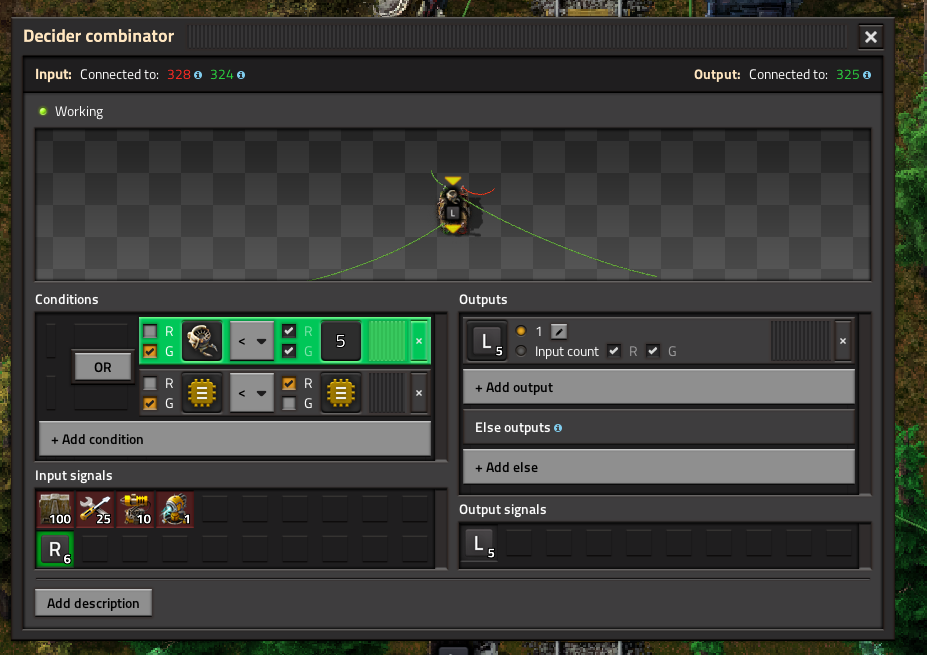Click the roboport input signal showing 1
Image resolution: width=927 pixels, height=655 pixels.
click(x=176, y=510)
